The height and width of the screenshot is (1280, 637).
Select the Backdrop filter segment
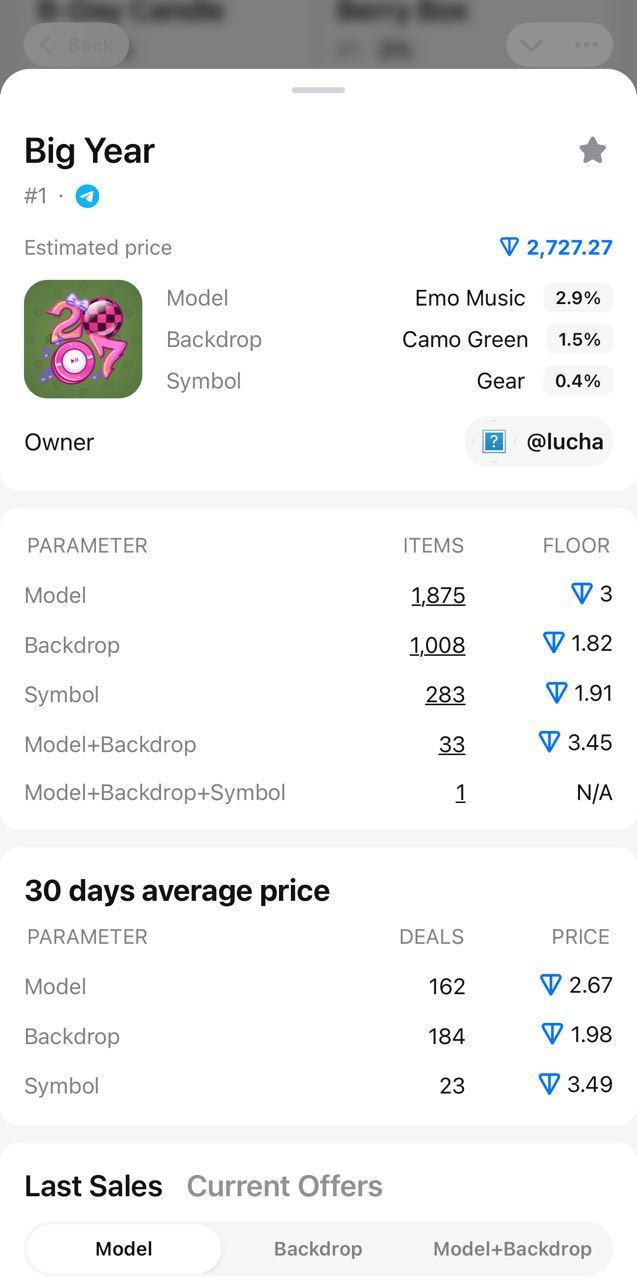pyautogui.click(x=318, y=1248)
